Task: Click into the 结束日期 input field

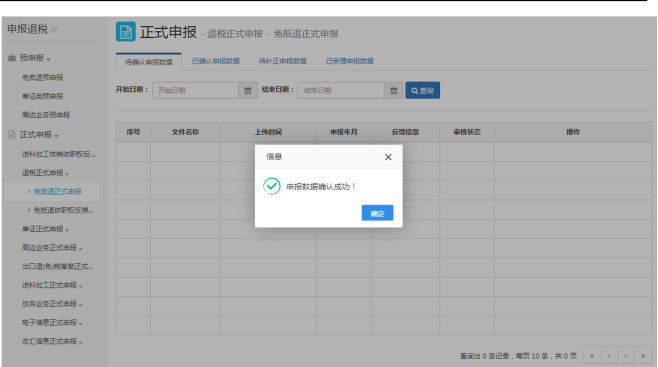Action: click(341, 90)
